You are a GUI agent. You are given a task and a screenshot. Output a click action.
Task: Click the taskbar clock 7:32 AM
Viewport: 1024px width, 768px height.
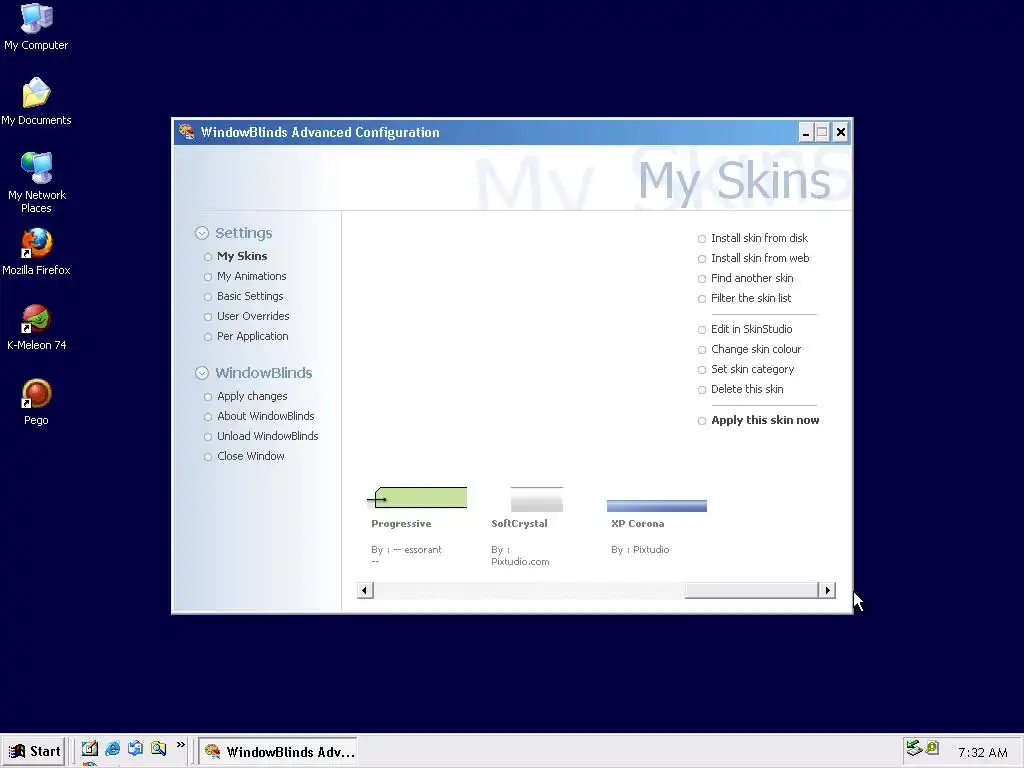point(982,752)
